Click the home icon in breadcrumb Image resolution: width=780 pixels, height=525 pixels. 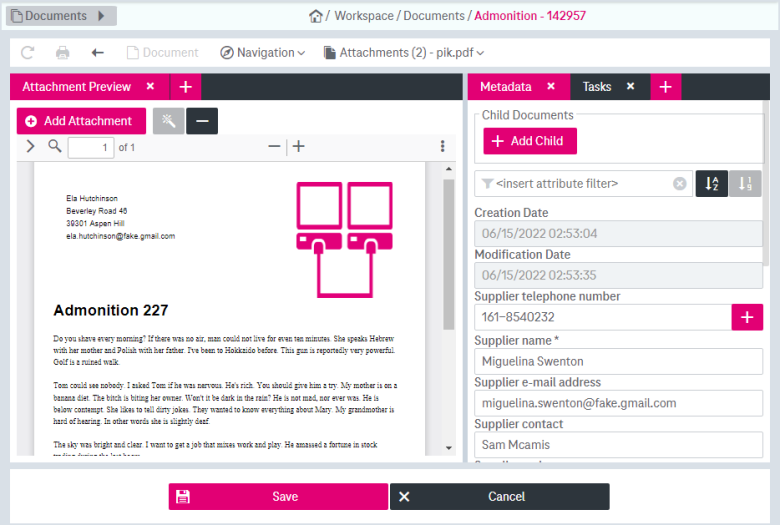tap(315, 16)
